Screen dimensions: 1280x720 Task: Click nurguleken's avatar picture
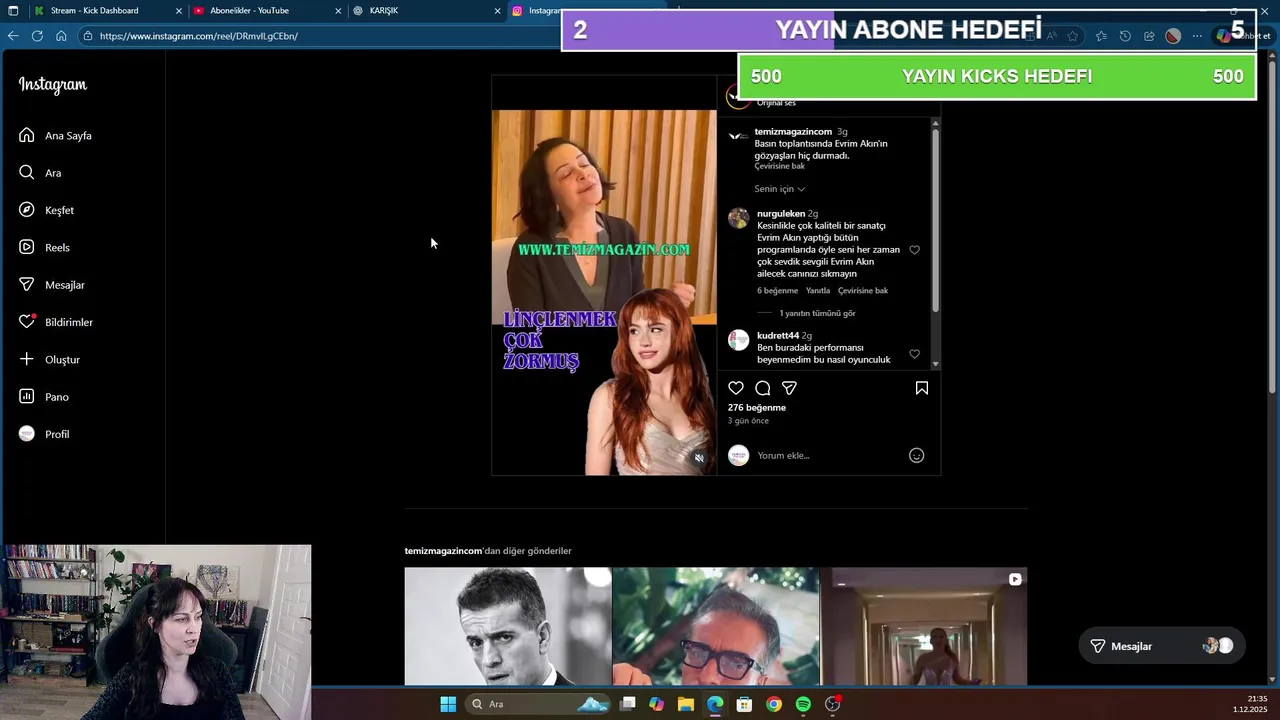point(739,218)
